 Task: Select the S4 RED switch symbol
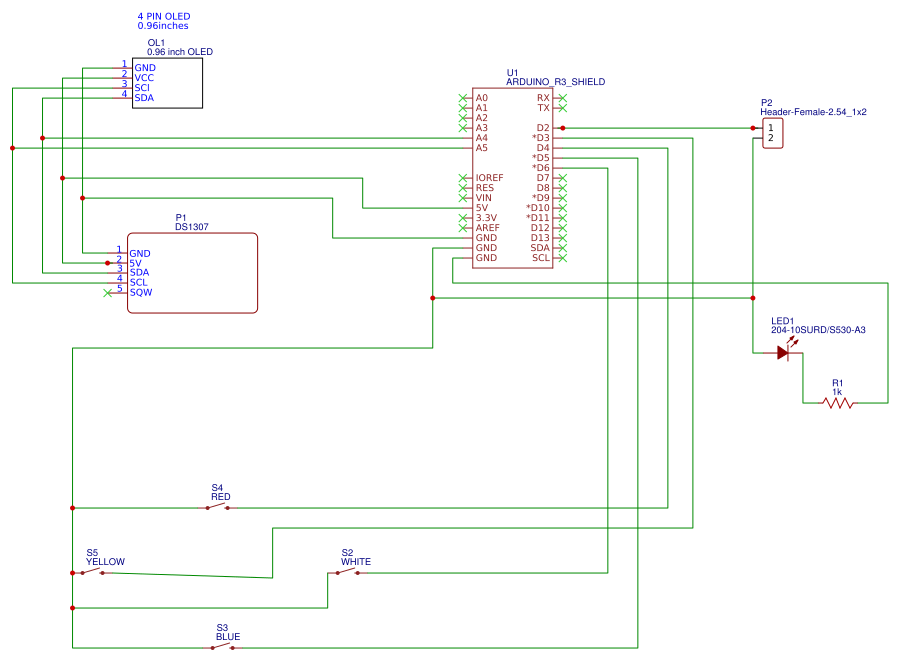pyautogui.click(x=218, y=507)
